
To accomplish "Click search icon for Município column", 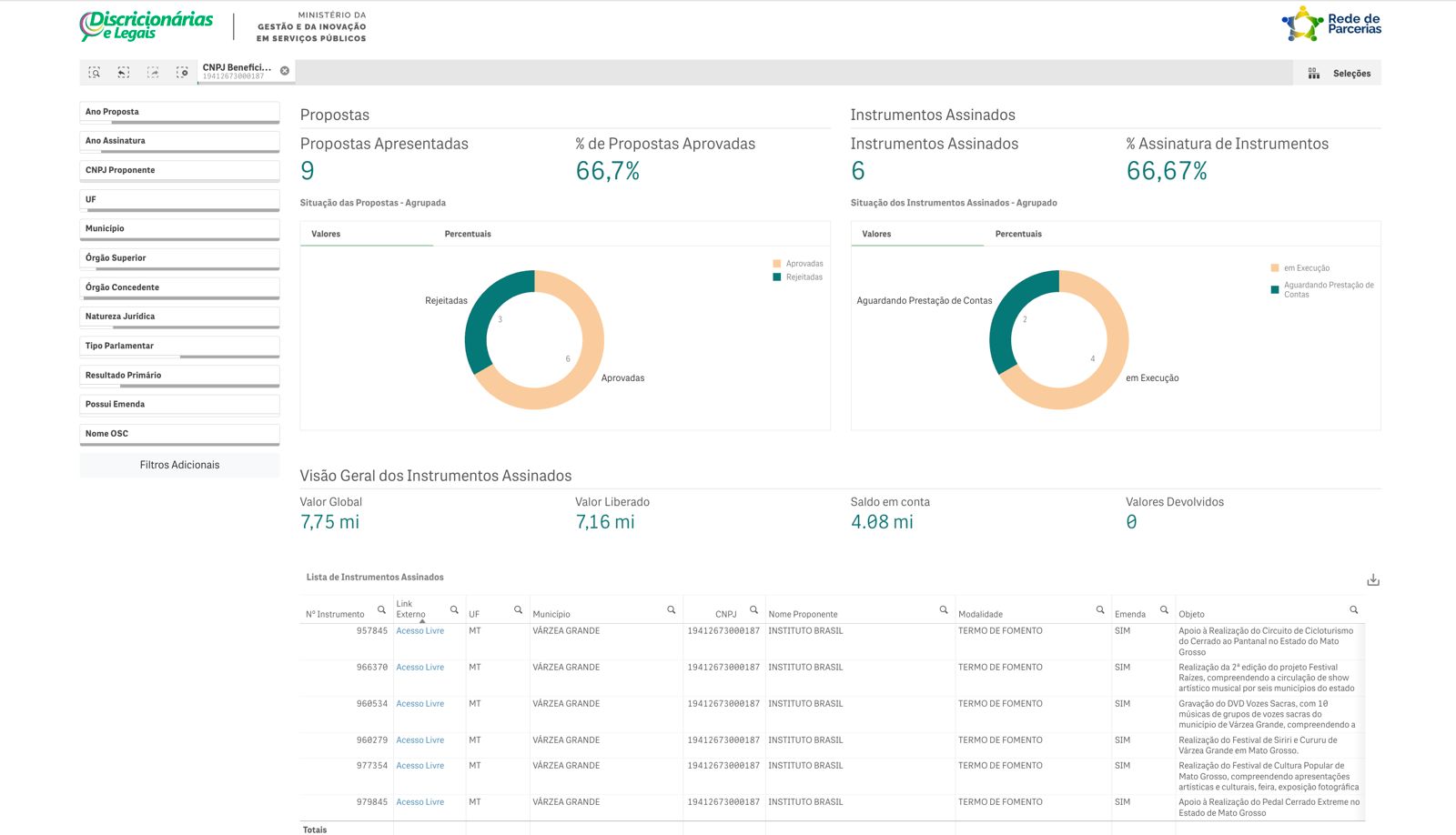I will coord(671,610).
